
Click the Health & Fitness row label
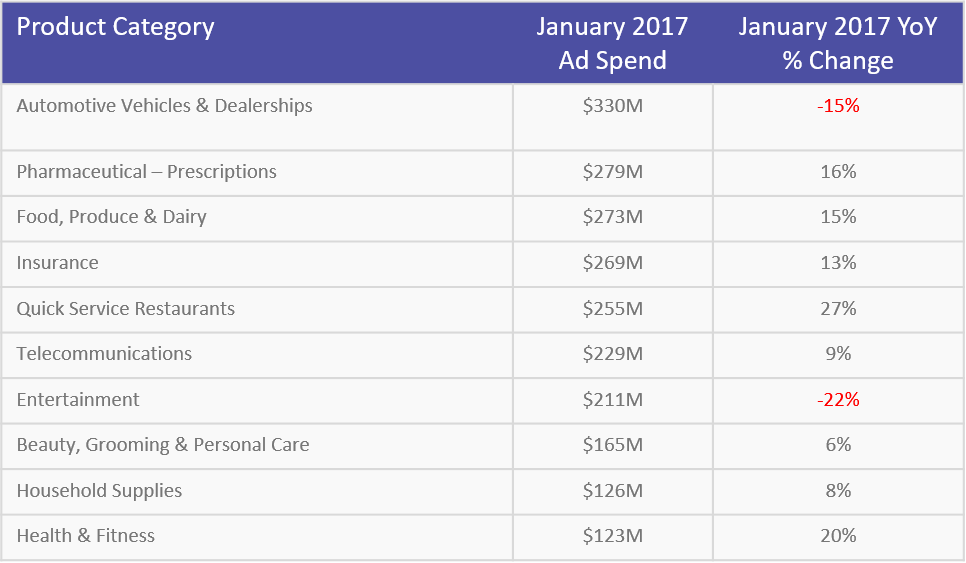point(86,536)
